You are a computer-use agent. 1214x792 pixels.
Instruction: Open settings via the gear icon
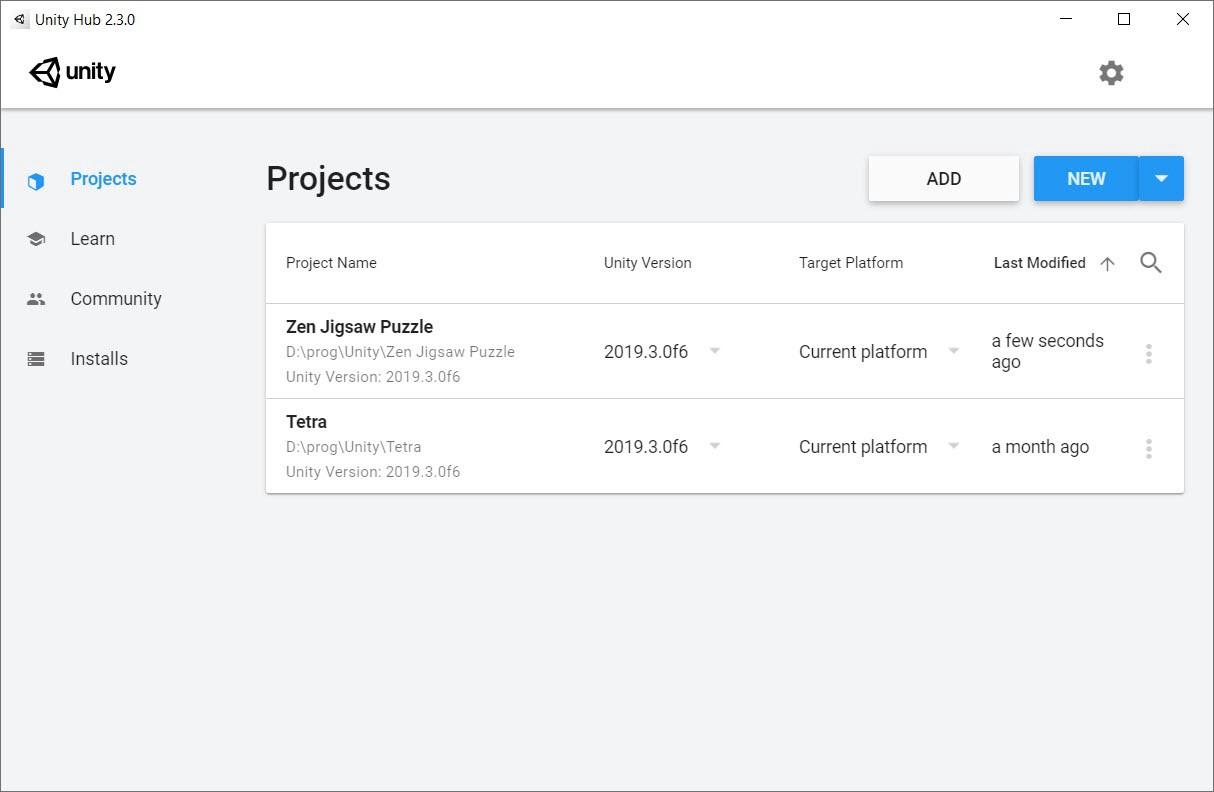click(x=1111, y=73)
